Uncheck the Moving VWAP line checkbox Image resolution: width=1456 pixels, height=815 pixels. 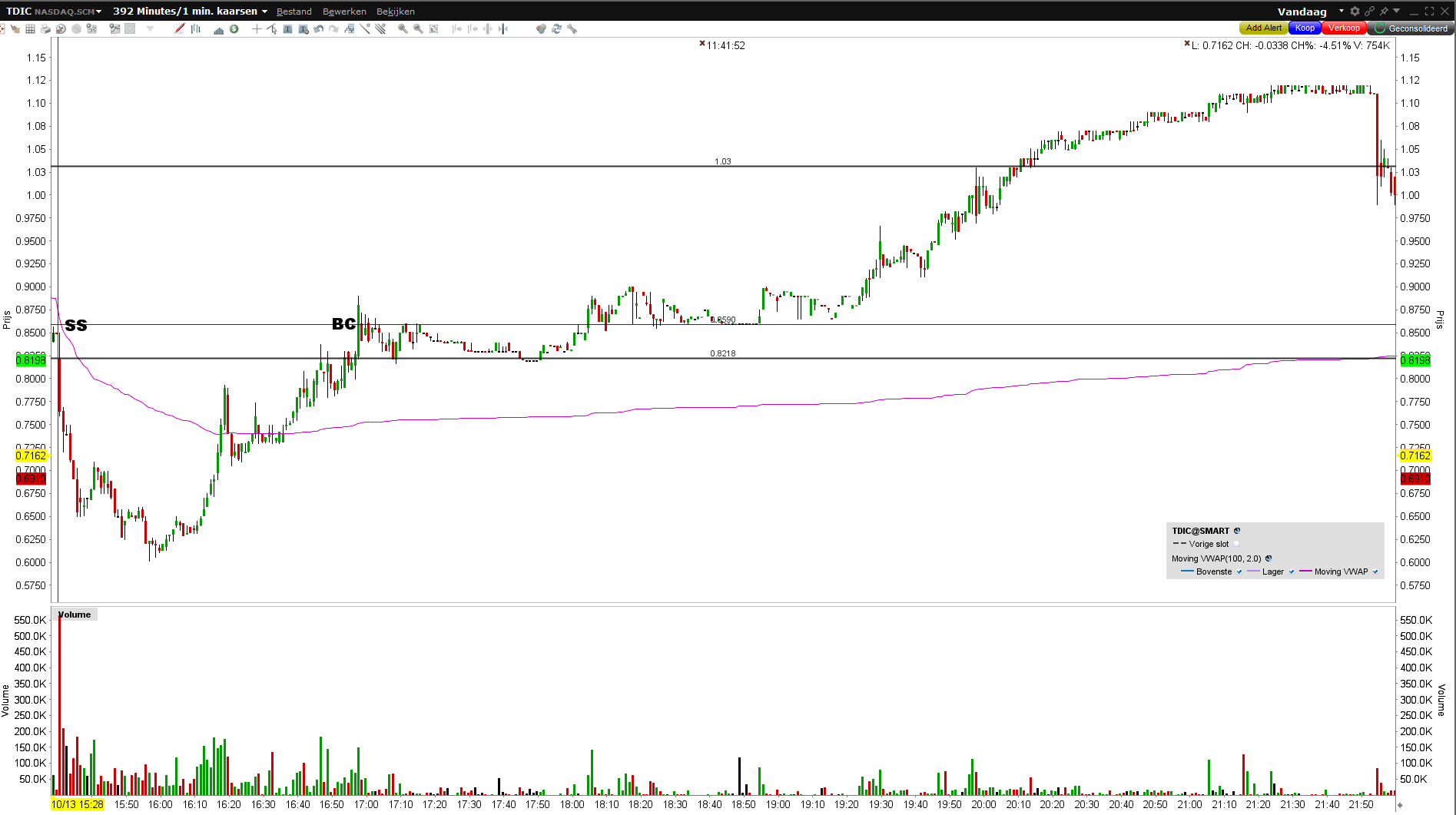pyautogui.click(x=1375, y=571)
